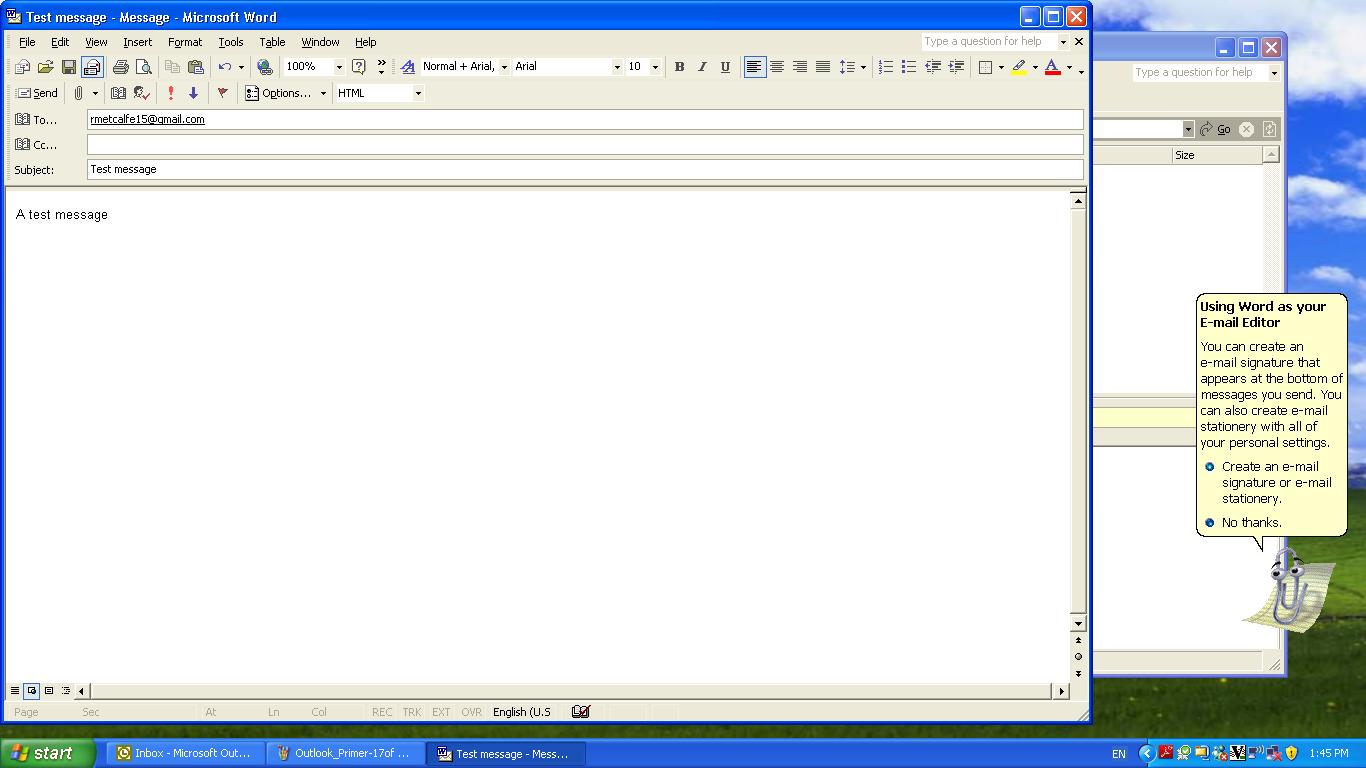Viewport: 1366px width, 768px height.
Task: Open the Address Book icon
Action: click(118, 93)
